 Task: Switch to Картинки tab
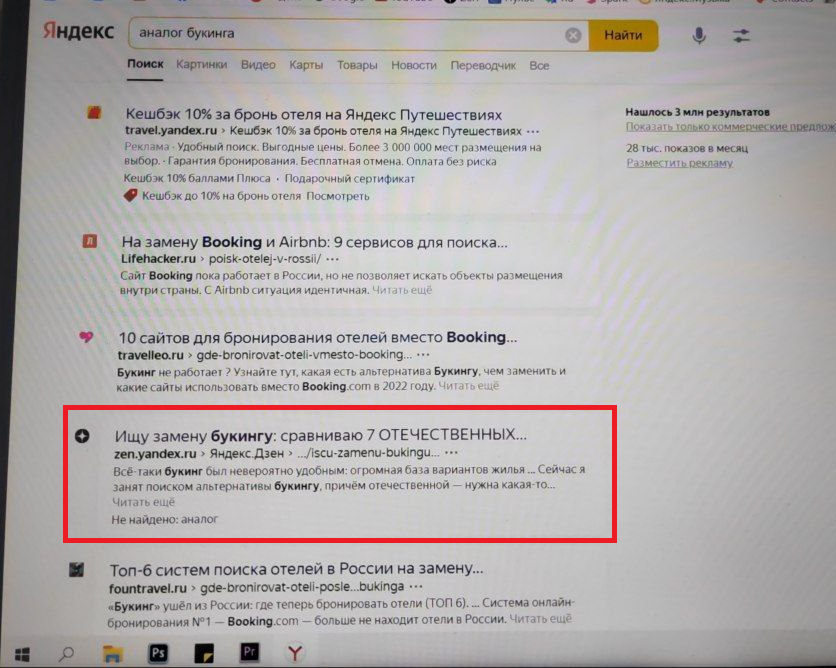coord(202,65)
